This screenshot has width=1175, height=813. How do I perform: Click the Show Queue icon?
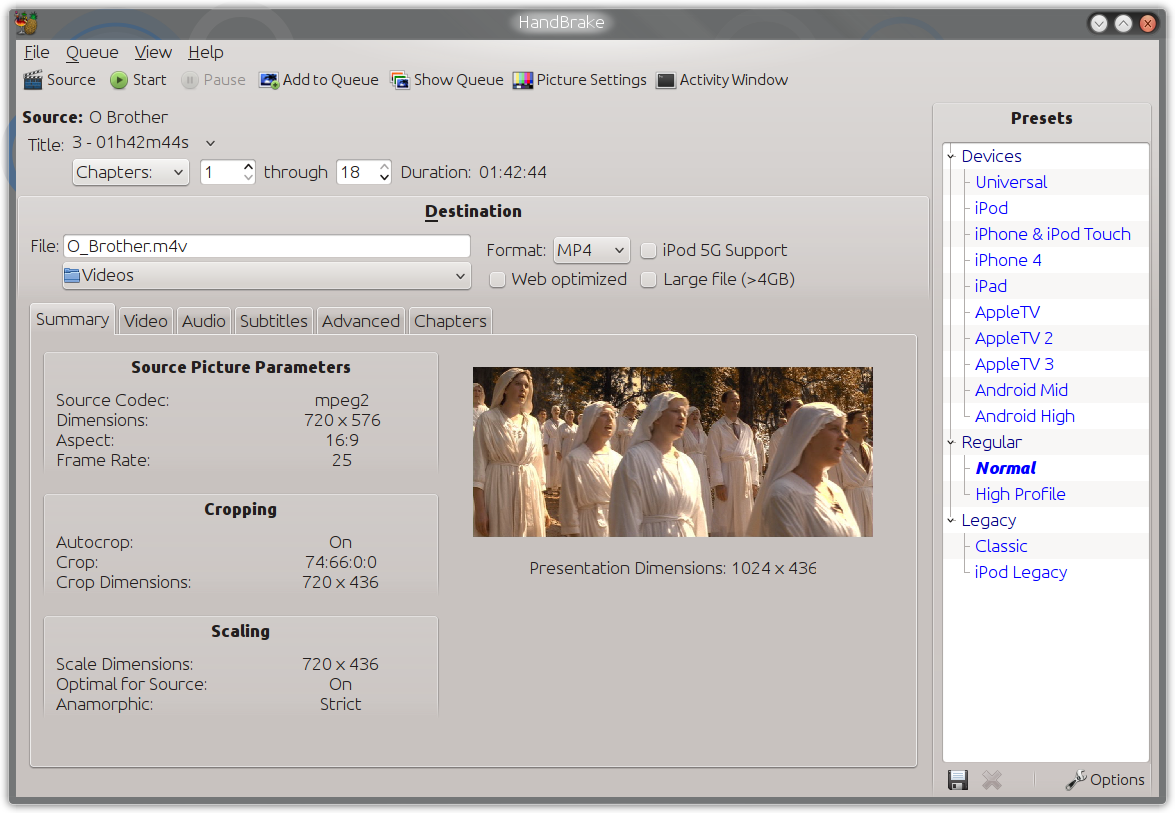pos(400,80)
